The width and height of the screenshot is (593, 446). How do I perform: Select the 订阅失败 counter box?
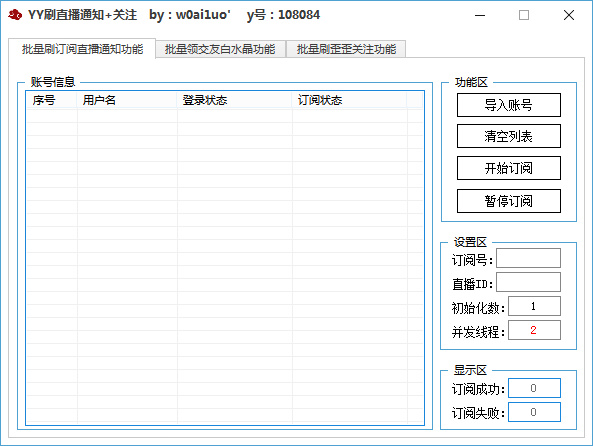tap(534, 412)
